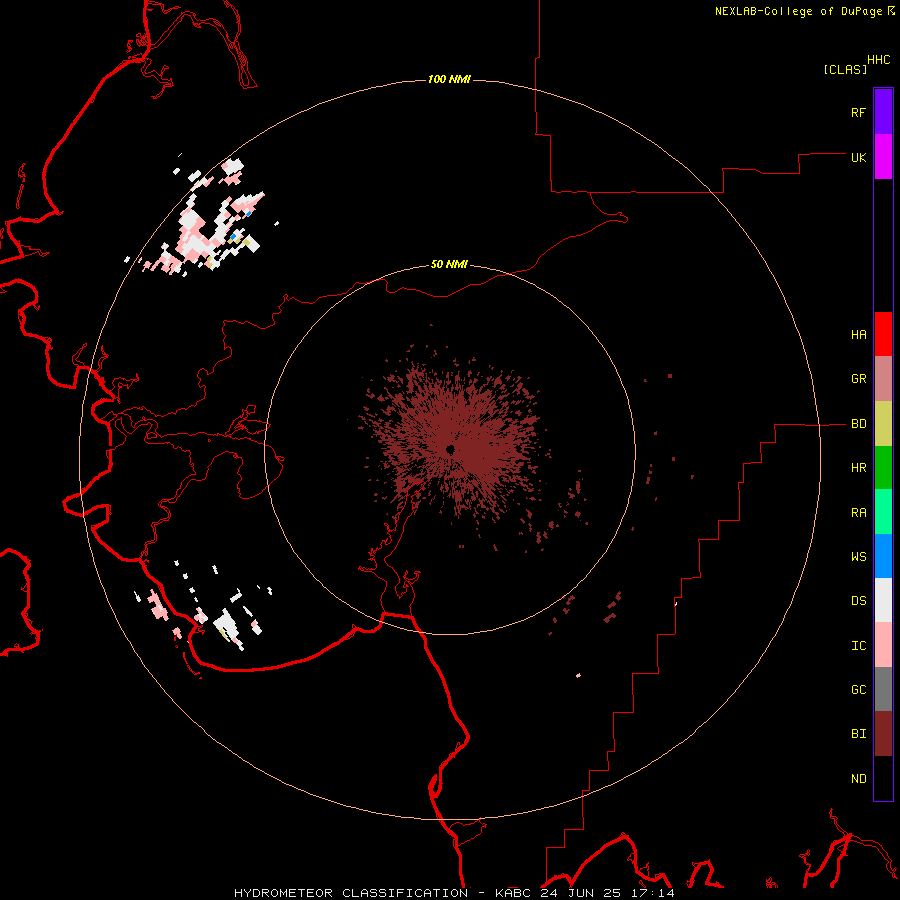This screenshot has height=900, width=900.
Task: Click the 50 NMI range ring label
Action: pyautogui.click(x=449, y=265)
